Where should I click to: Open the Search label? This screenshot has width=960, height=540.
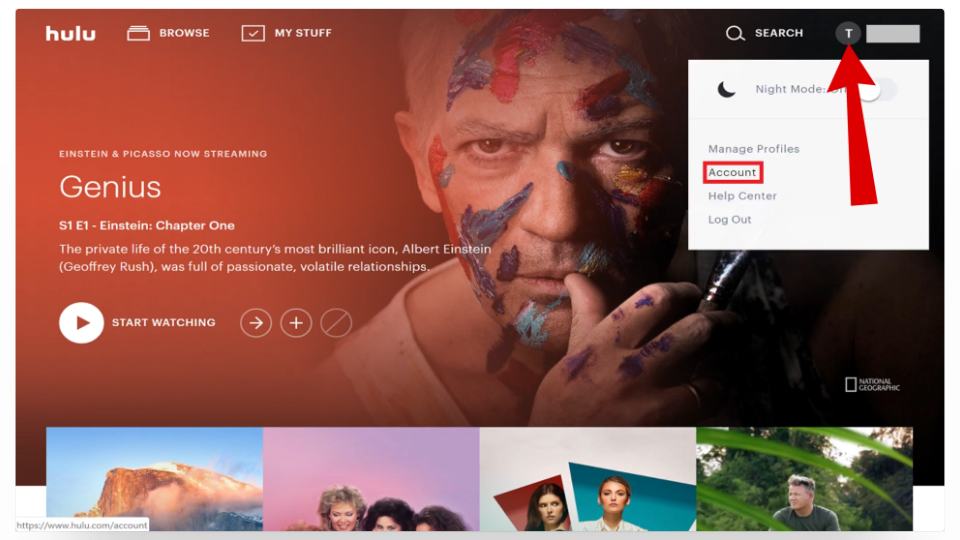coord(779,33)
